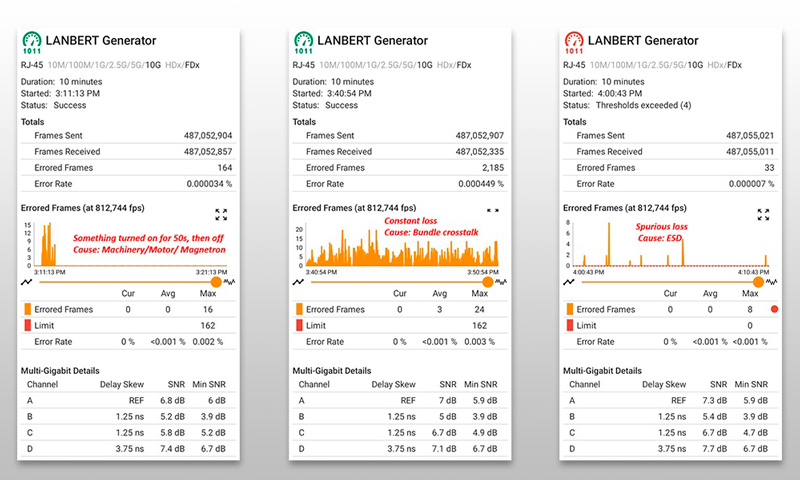Select the channel B SNR value 5.4 dB
This screenshot has width=800, height=480.
pos(715,417)
